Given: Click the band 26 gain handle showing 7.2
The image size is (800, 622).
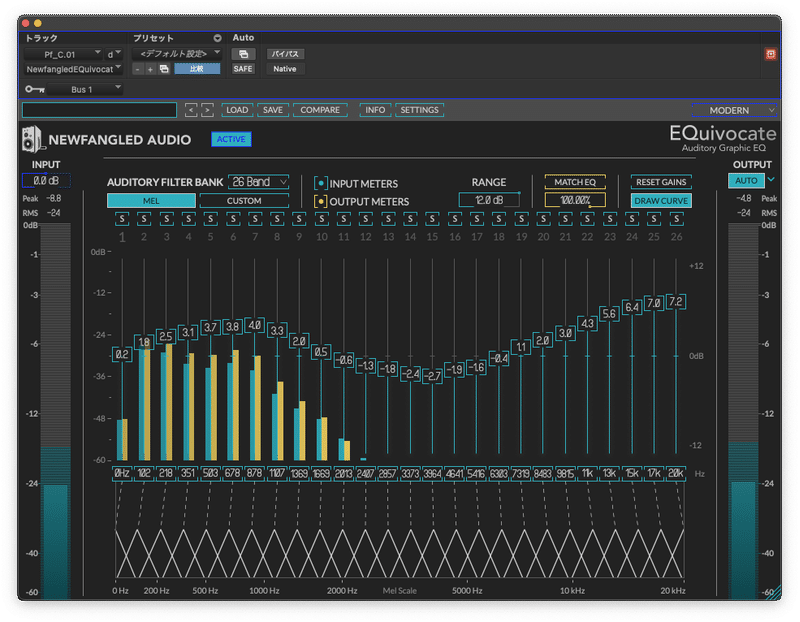Looking at the screenshot, I should click(676, 302).
